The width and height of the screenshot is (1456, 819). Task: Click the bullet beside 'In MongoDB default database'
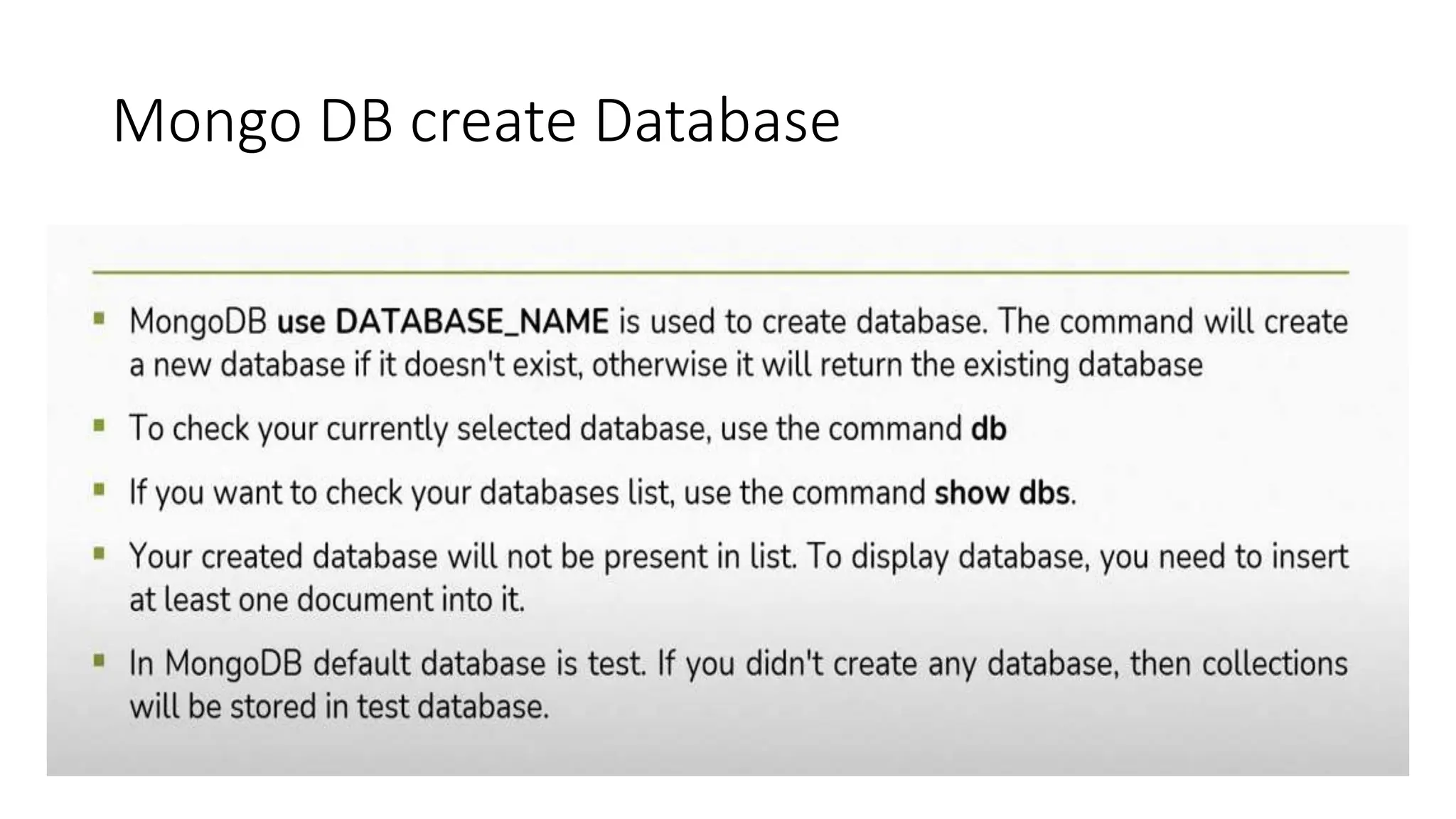tap(99, 661)
